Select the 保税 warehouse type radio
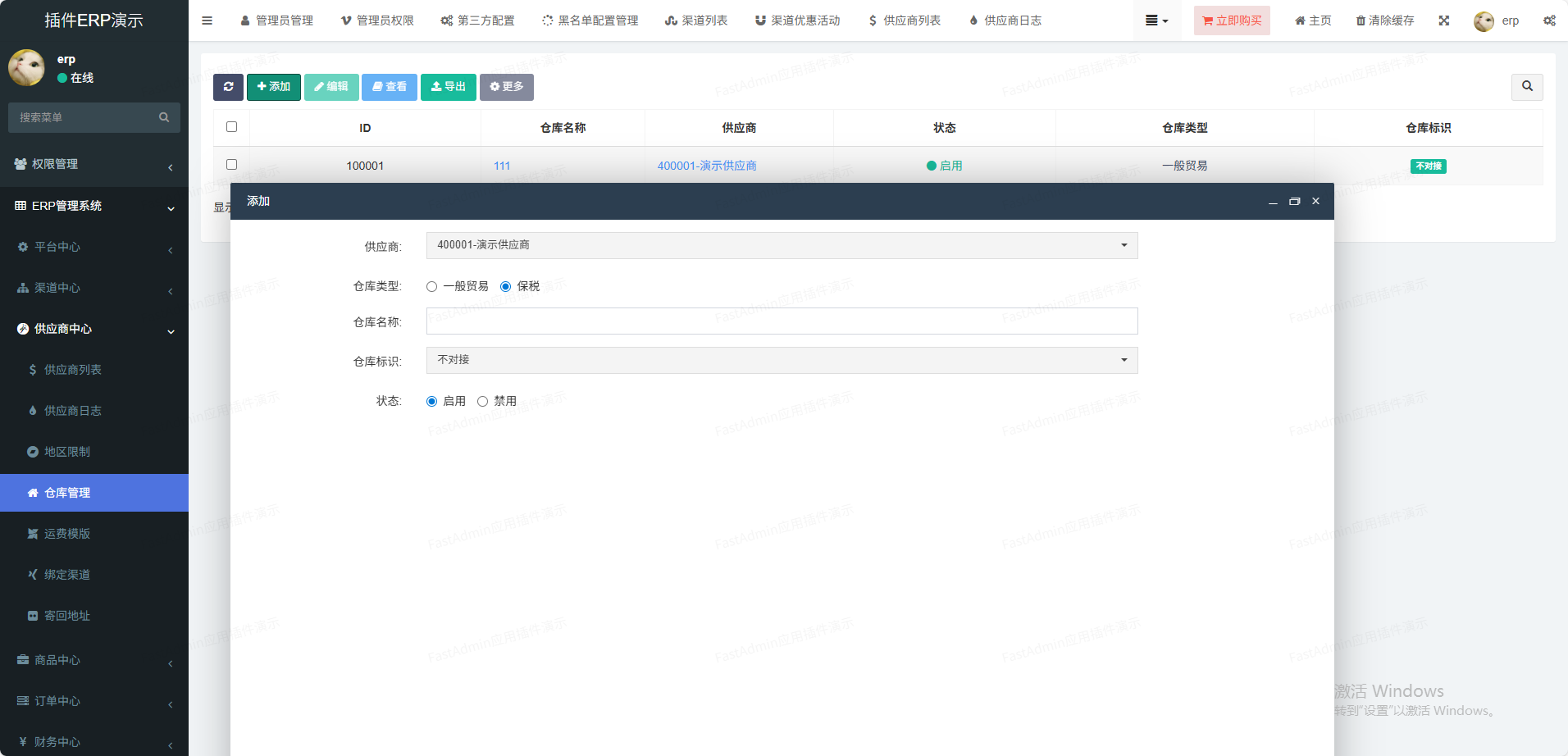The height and width of the screenshot is (756, 1568). point(506,286)
